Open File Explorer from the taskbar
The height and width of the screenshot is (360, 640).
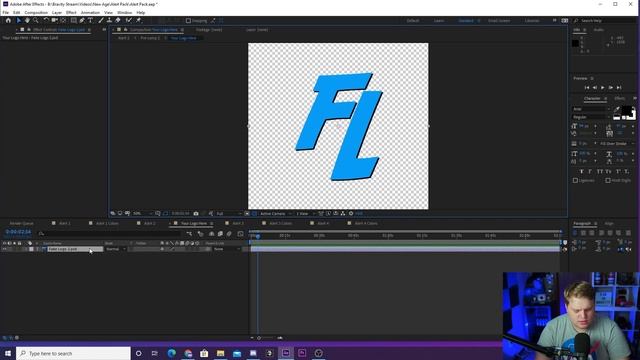220,353
